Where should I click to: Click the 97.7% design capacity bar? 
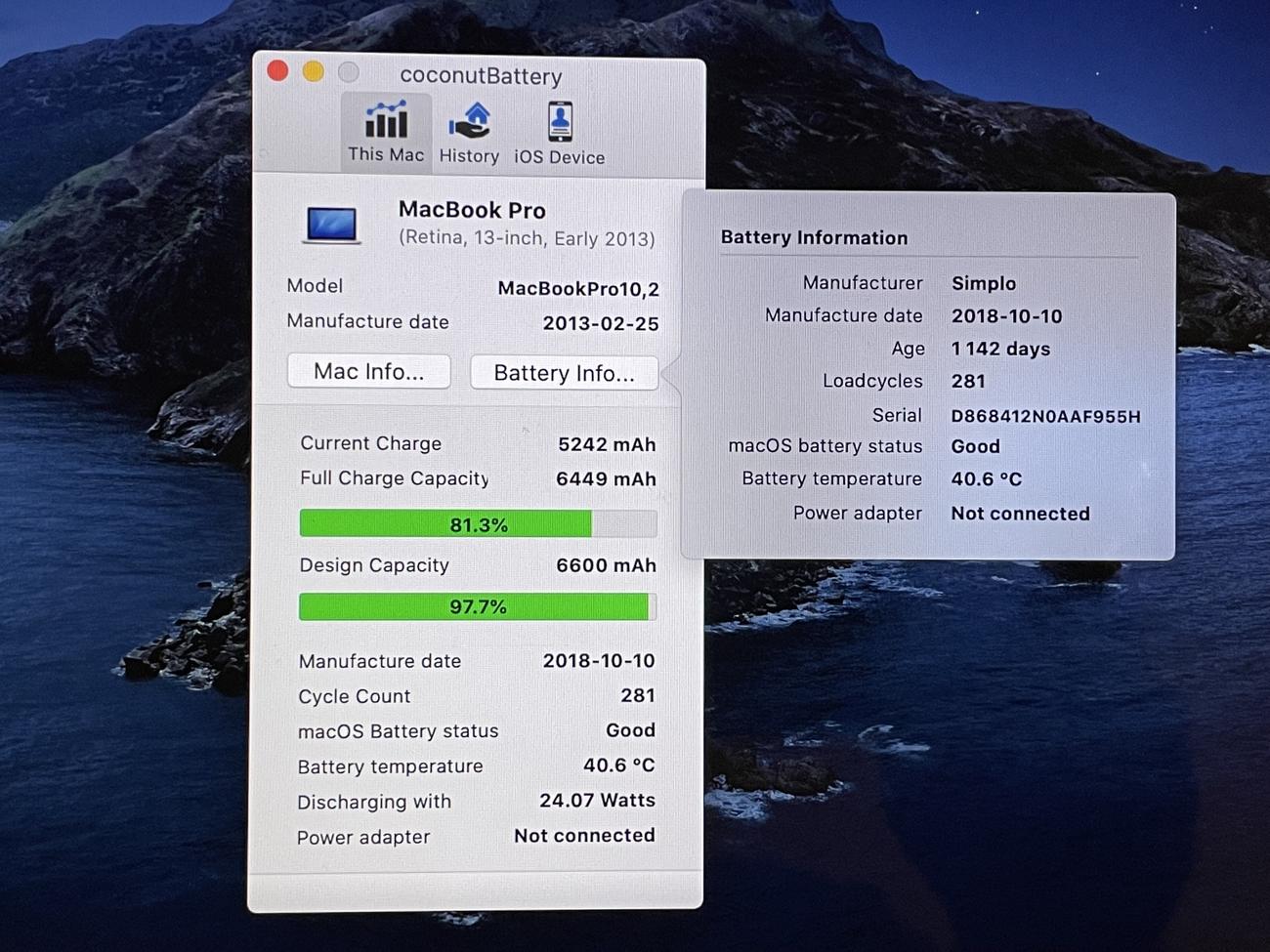click(x=478, y=606)
